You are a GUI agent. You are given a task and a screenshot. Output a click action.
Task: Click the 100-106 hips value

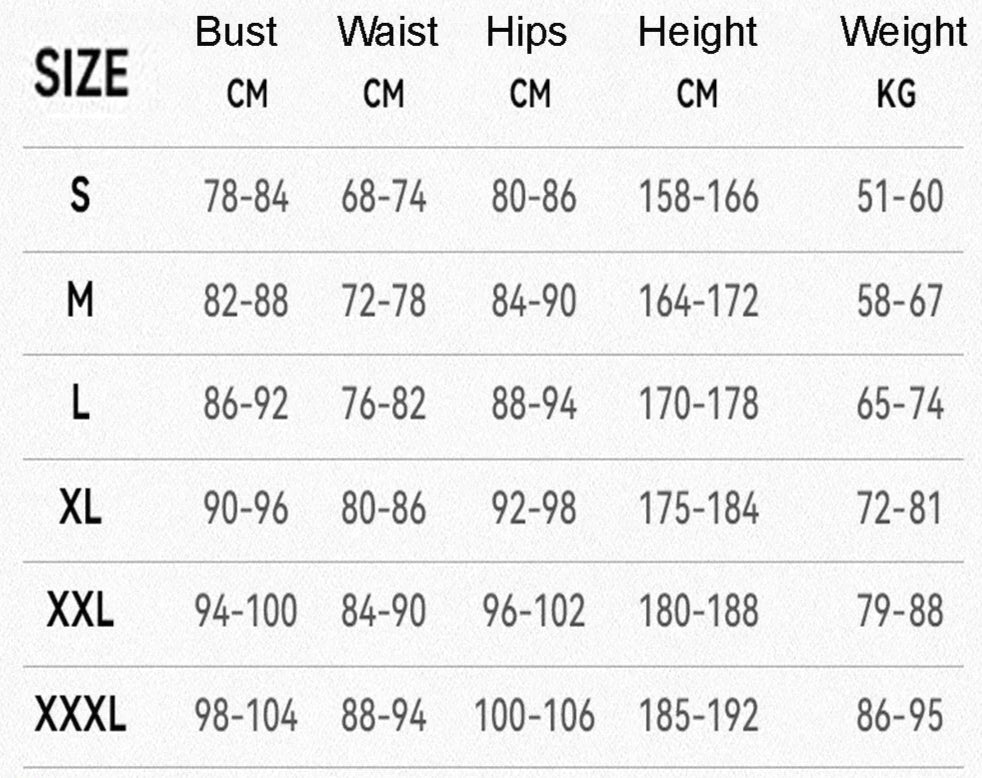tap(534, 715)
